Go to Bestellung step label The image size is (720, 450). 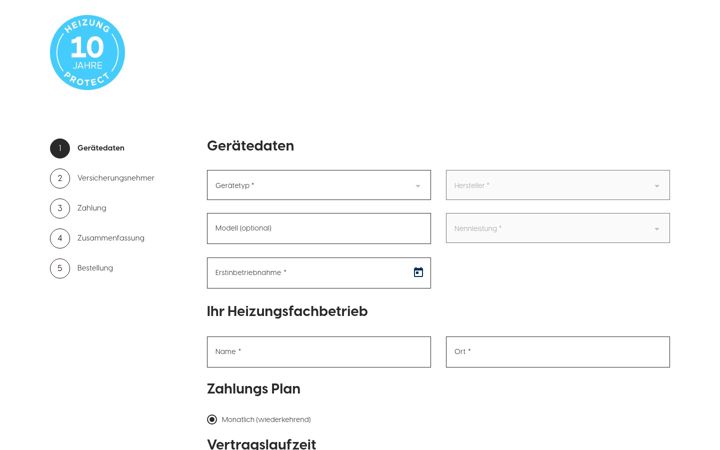click(95, 268)
